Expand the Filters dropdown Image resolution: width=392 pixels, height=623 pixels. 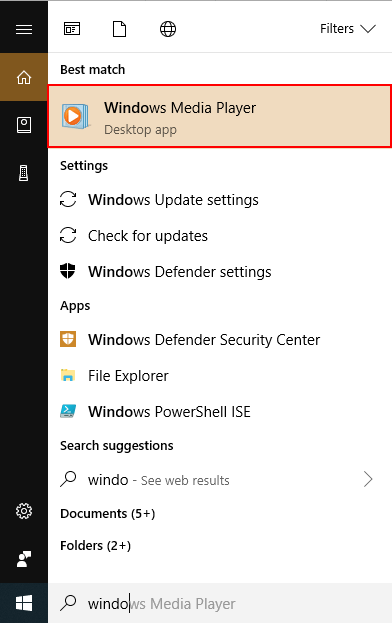coord(348,29)
